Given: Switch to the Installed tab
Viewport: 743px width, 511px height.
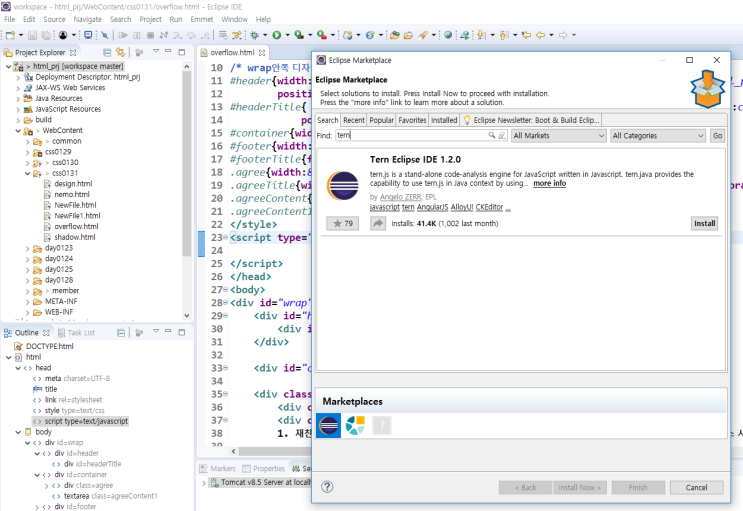Looking at the screenshot, I should (444, 120).
